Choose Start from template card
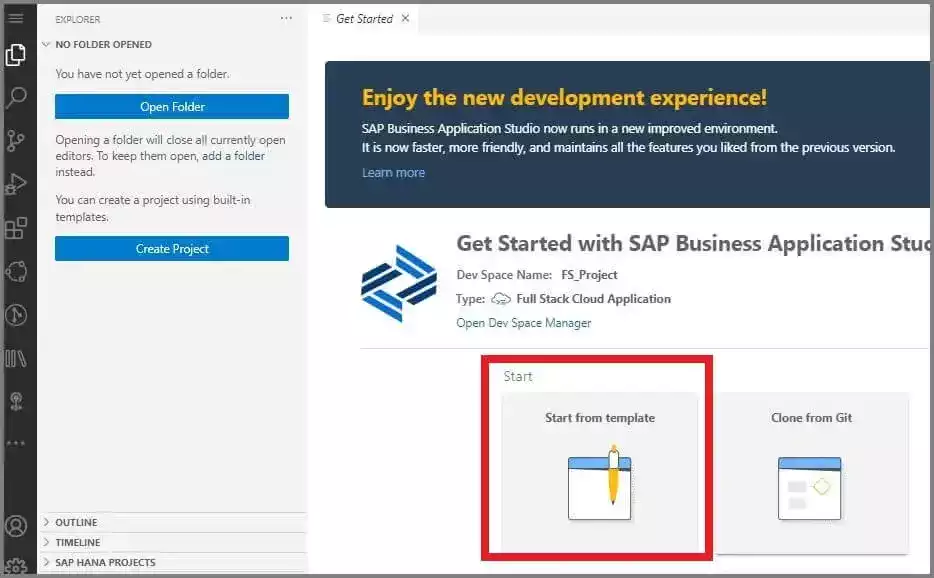 tap(600, 472)
